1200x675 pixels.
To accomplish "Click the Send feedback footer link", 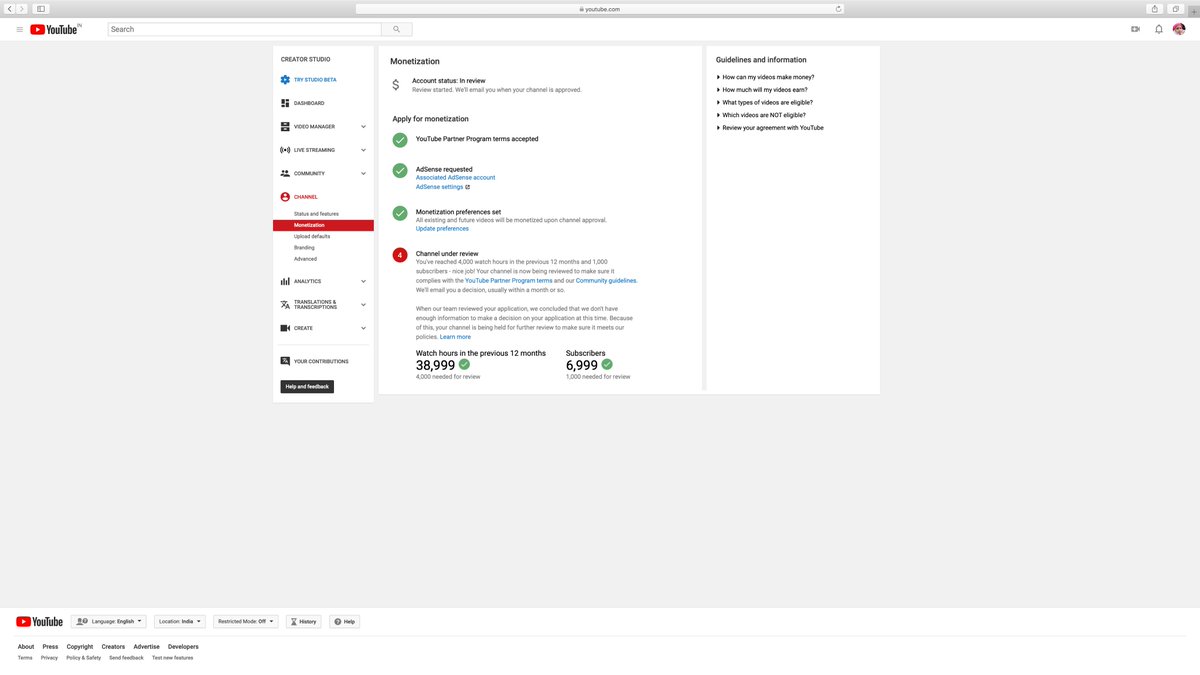I will tap(127, 658).
